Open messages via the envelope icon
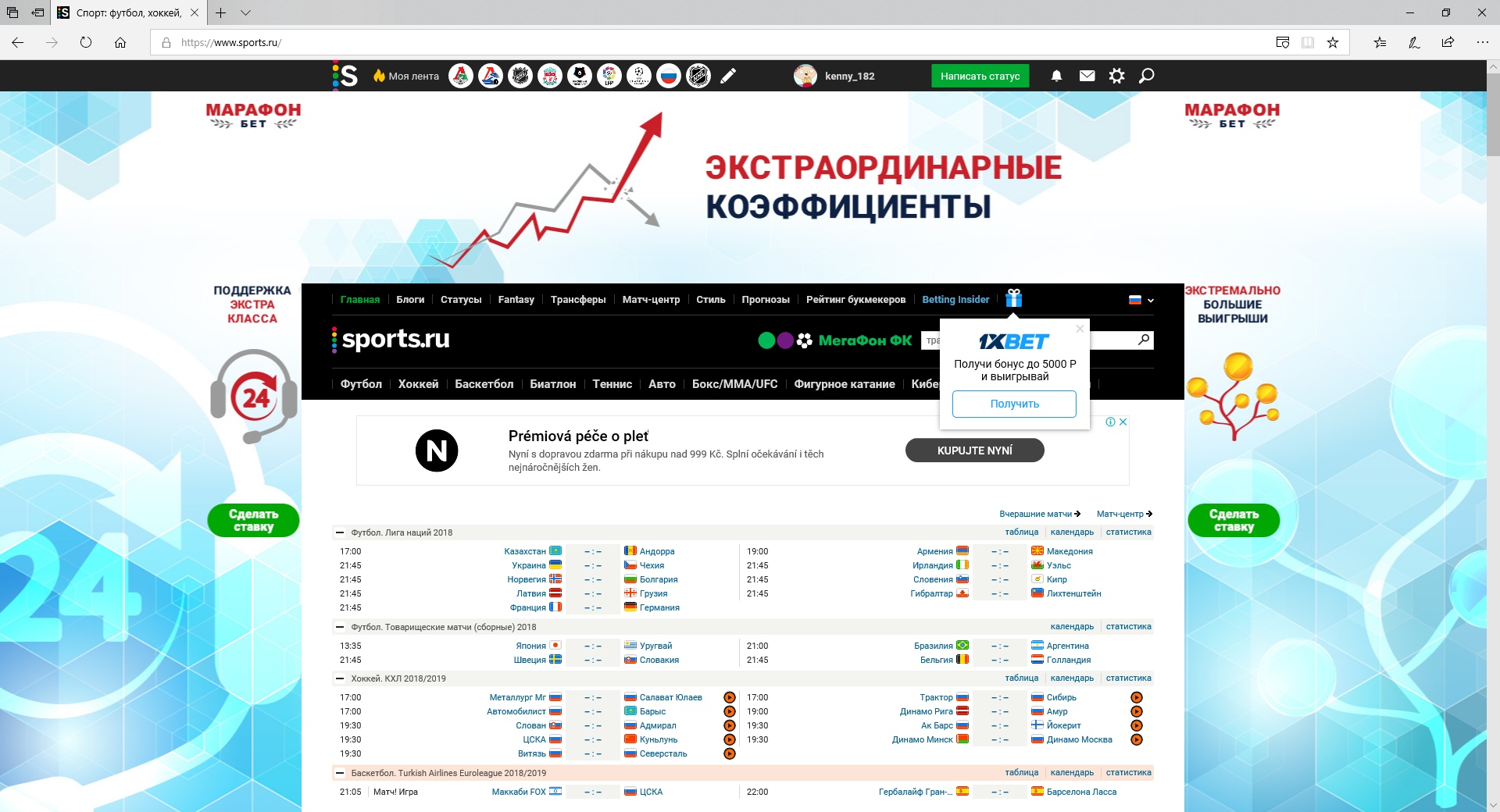Viewport: 1500px width, 812px height. (x=1087, y=76)
